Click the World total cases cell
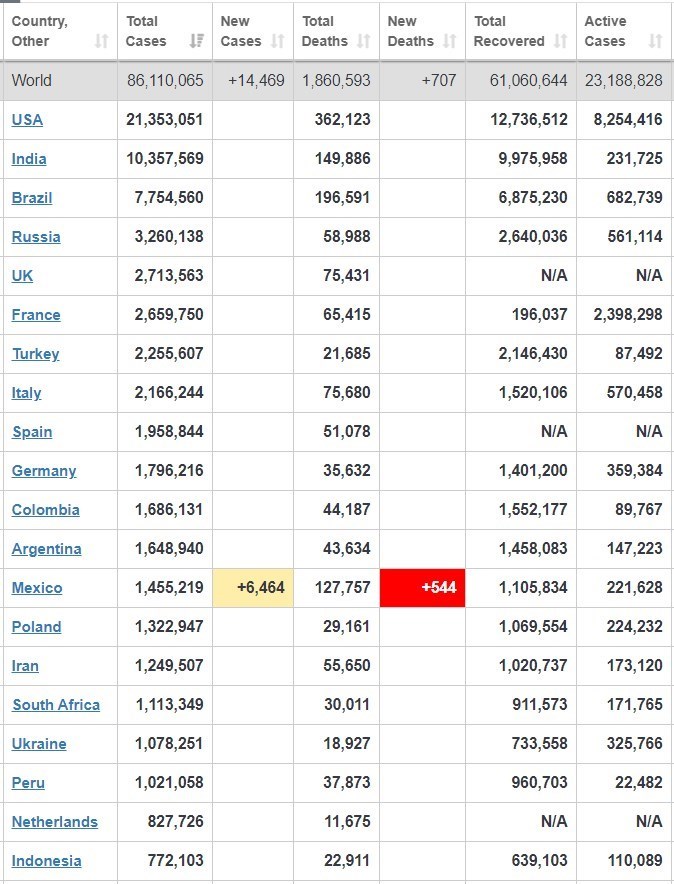Screen dimensions: 674x884 point(165,81)
